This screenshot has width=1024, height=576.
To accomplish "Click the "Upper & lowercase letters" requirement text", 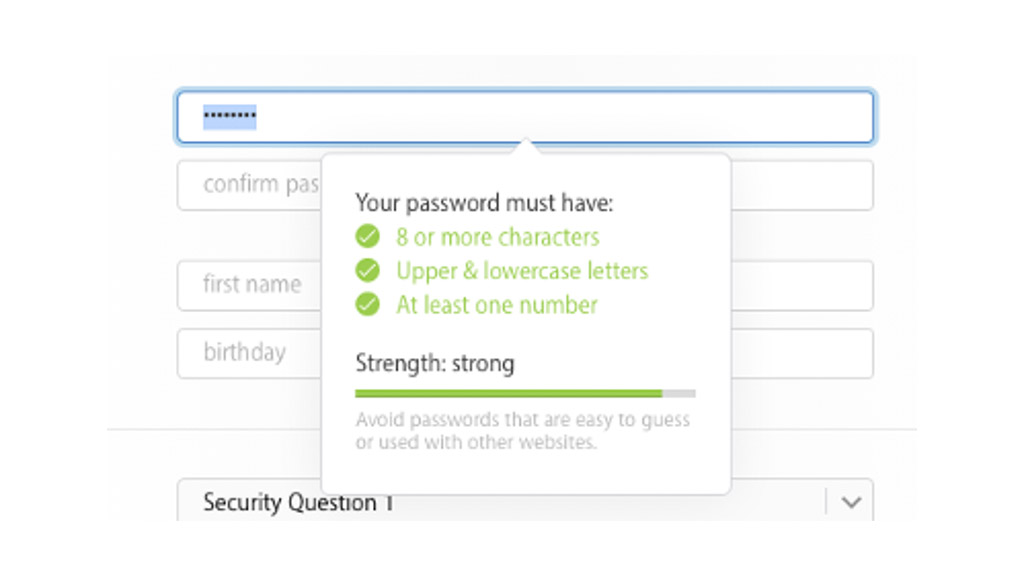I will coord(522,271).
